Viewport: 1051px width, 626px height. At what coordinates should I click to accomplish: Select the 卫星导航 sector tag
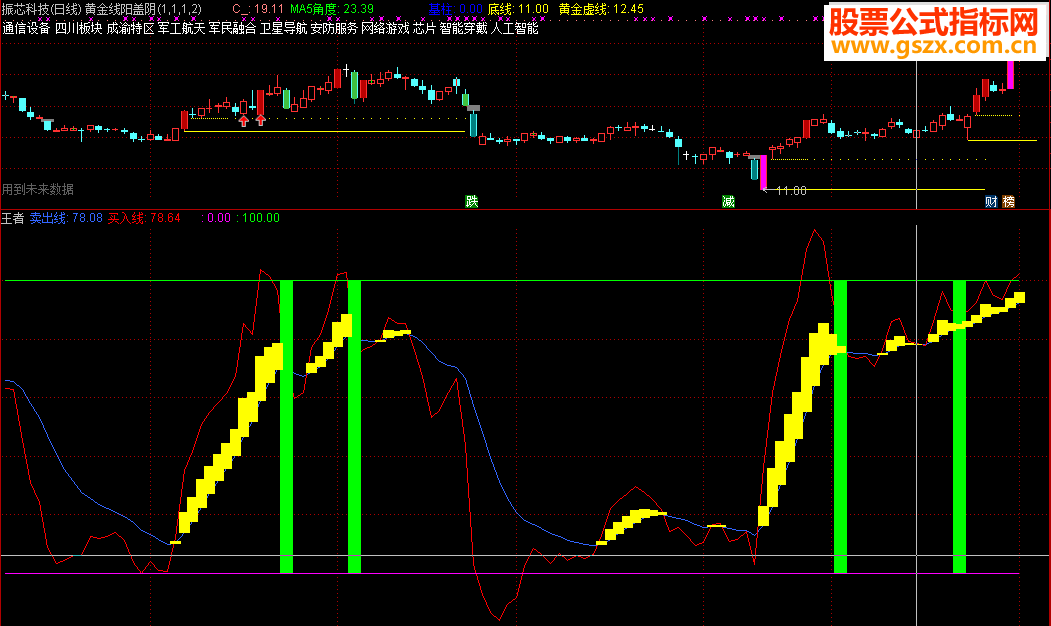(x=284, y=28)
